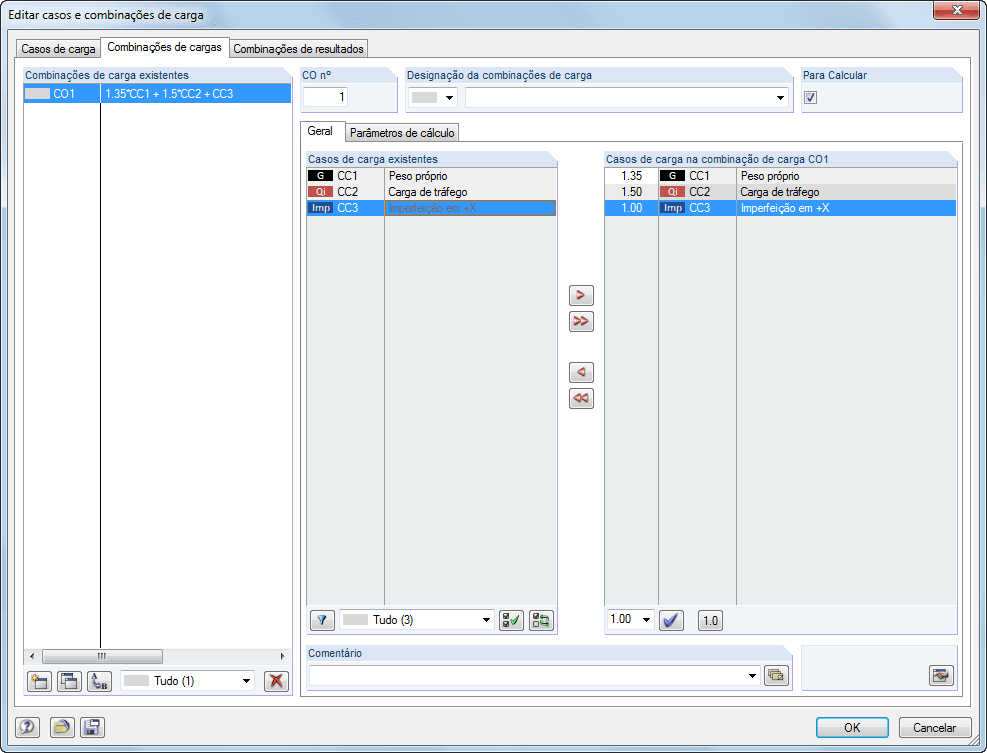Add all load cases with double arrow
This screenshot has width=987, height=753.
point(581,321)
